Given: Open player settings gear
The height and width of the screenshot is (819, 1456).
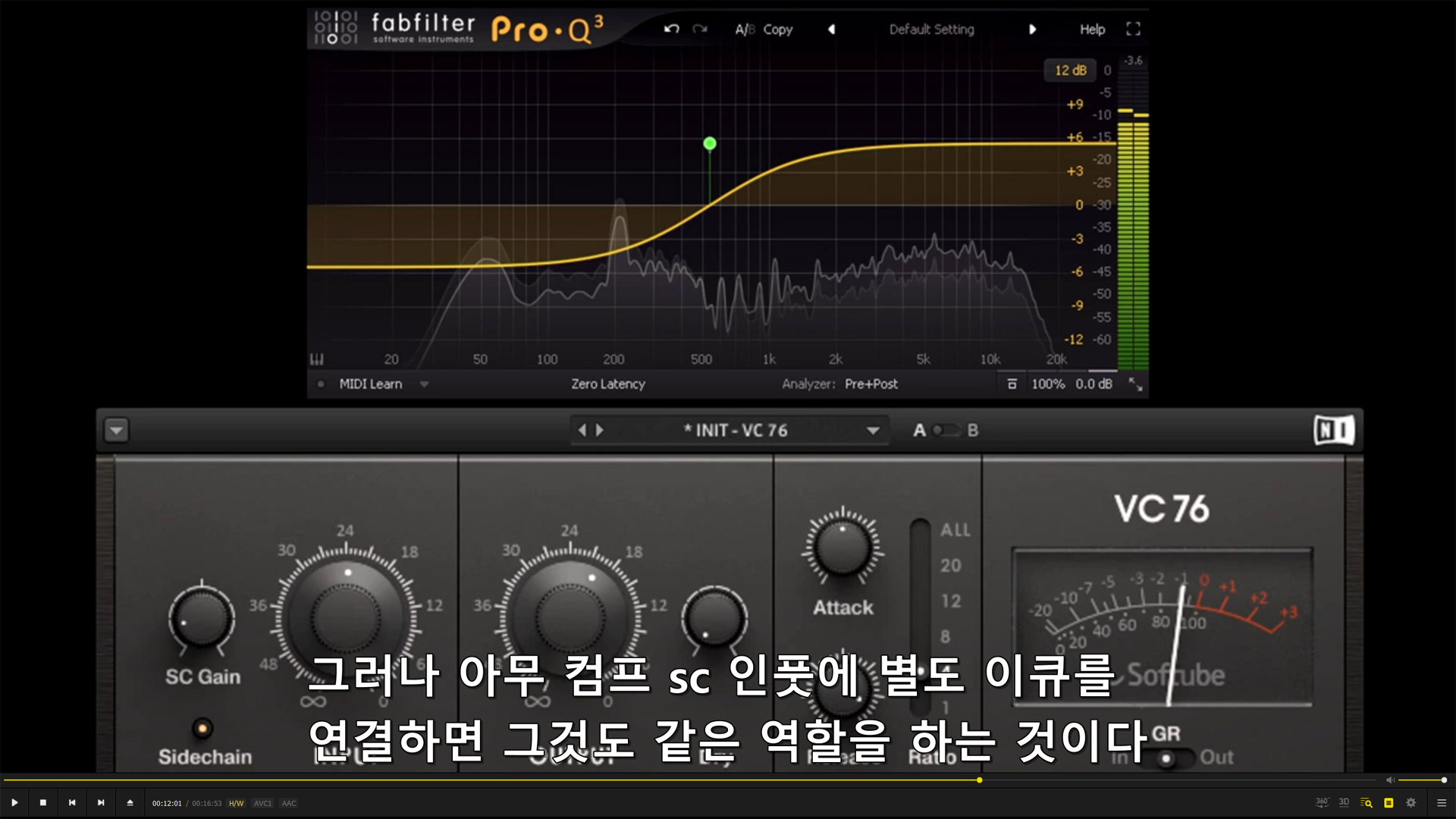Looking at the screenshot, I should [1411, 802].
